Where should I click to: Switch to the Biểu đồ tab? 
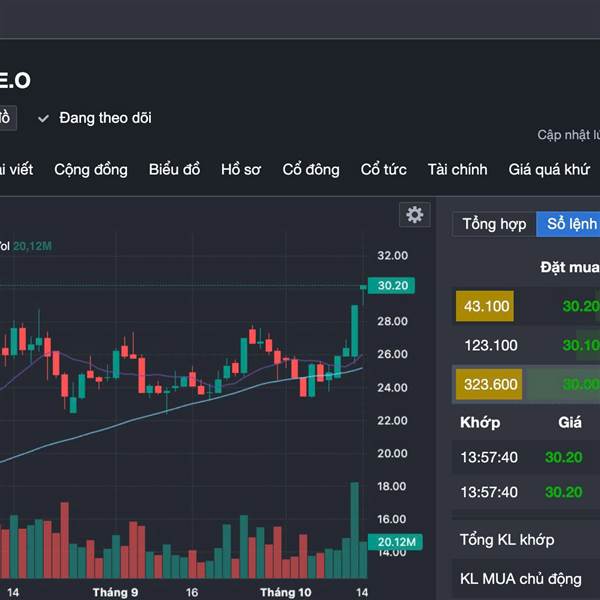click(x=174, y=170)
